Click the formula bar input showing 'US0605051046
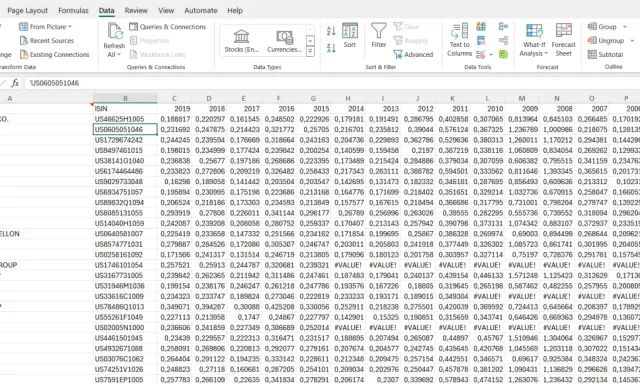 [x=333, y=83]
